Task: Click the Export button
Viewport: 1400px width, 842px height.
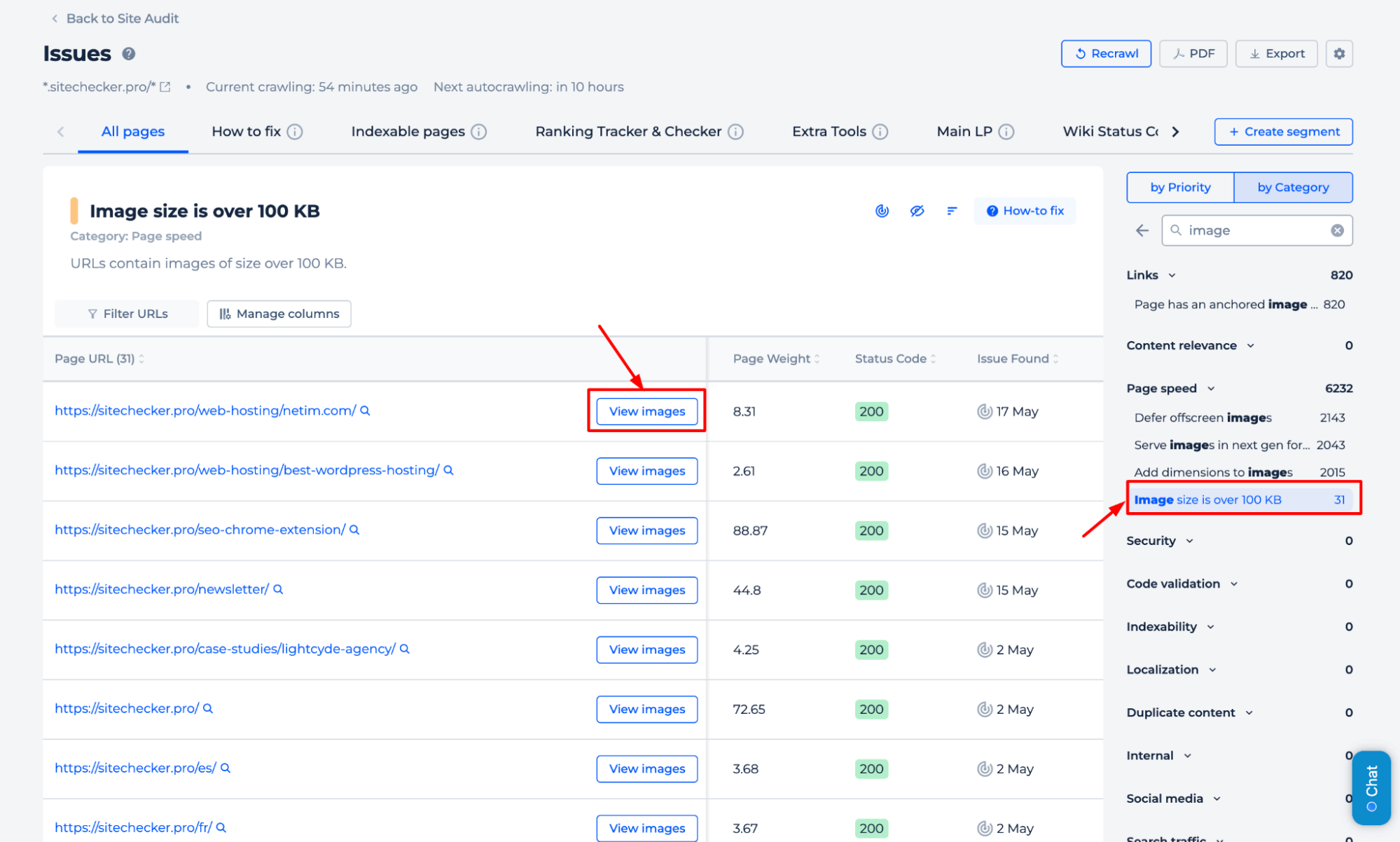Action: point(1276,54)
